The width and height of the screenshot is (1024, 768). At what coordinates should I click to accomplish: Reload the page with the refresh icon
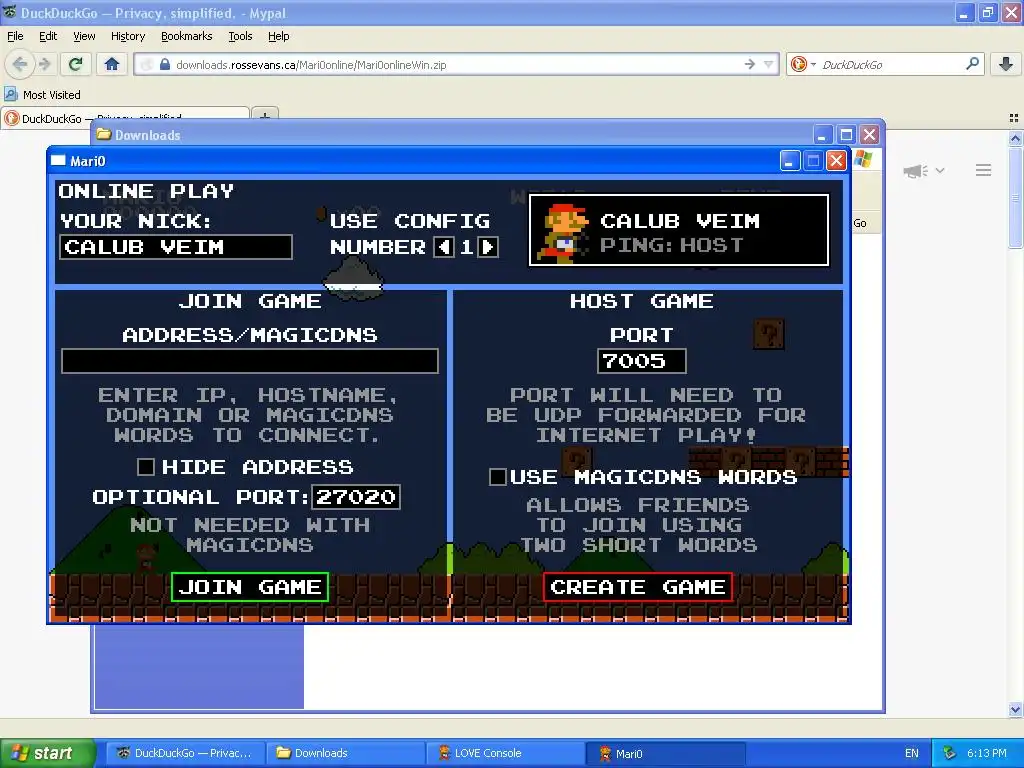[x=76, y=64]
